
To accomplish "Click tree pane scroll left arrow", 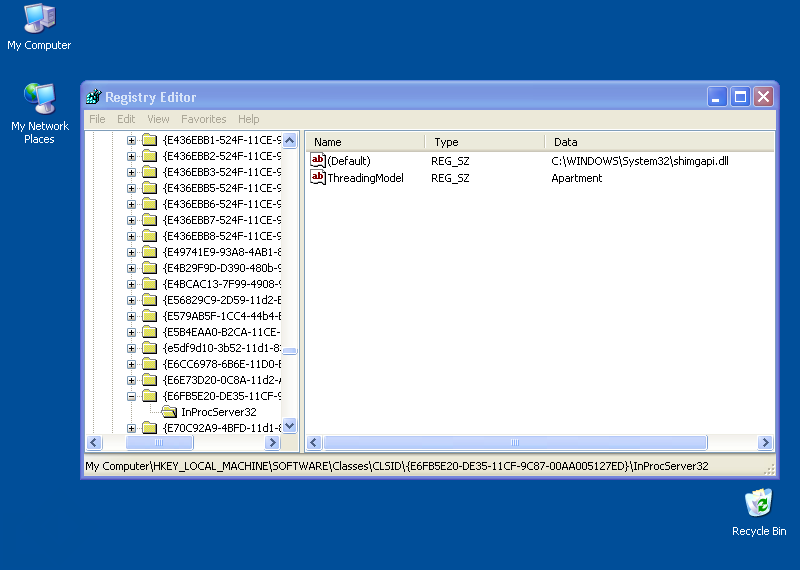I will click(x=94, y=442).
